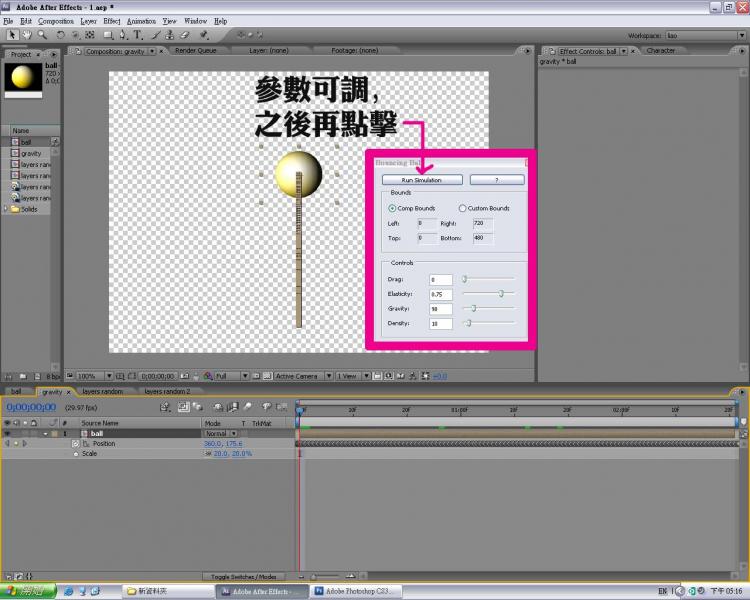Select the Hand tool in the toolbar
Viewport: 750px width, 600px height.
coord(27,35)
